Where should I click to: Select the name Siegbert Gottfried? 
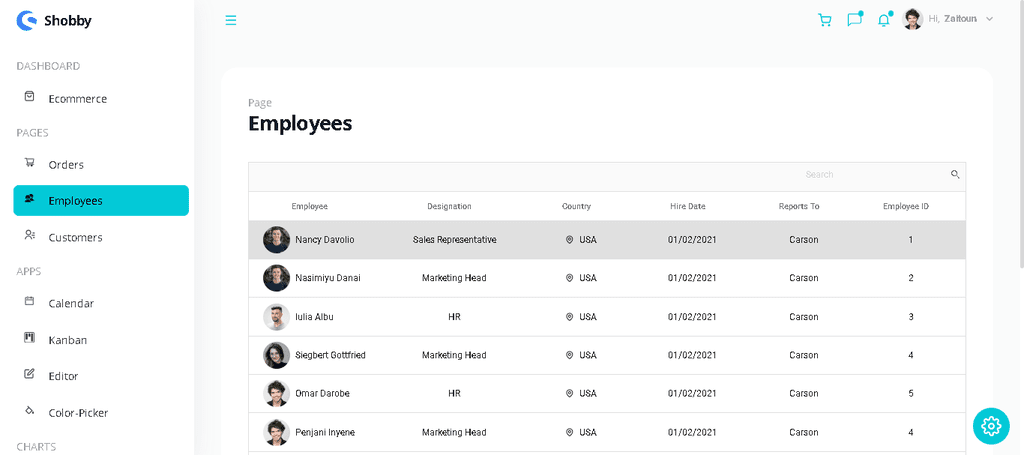[x=330, y=355]
